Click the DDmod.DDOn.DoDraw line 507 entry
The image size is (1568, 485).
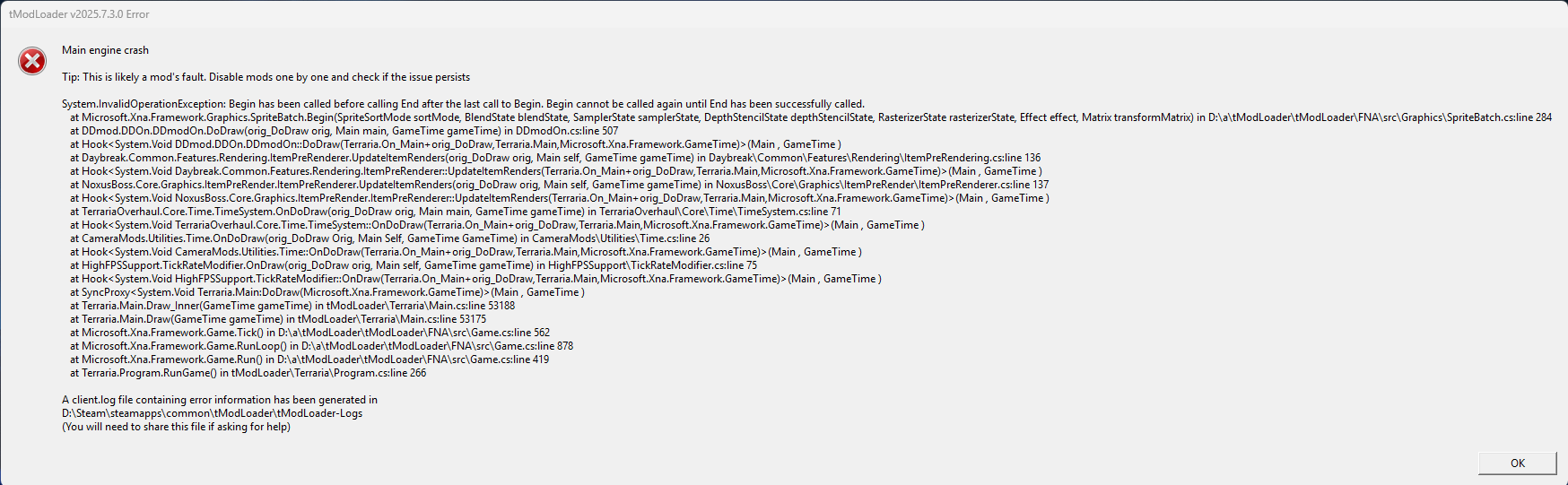pyautogui.click(x=344, y=131)
